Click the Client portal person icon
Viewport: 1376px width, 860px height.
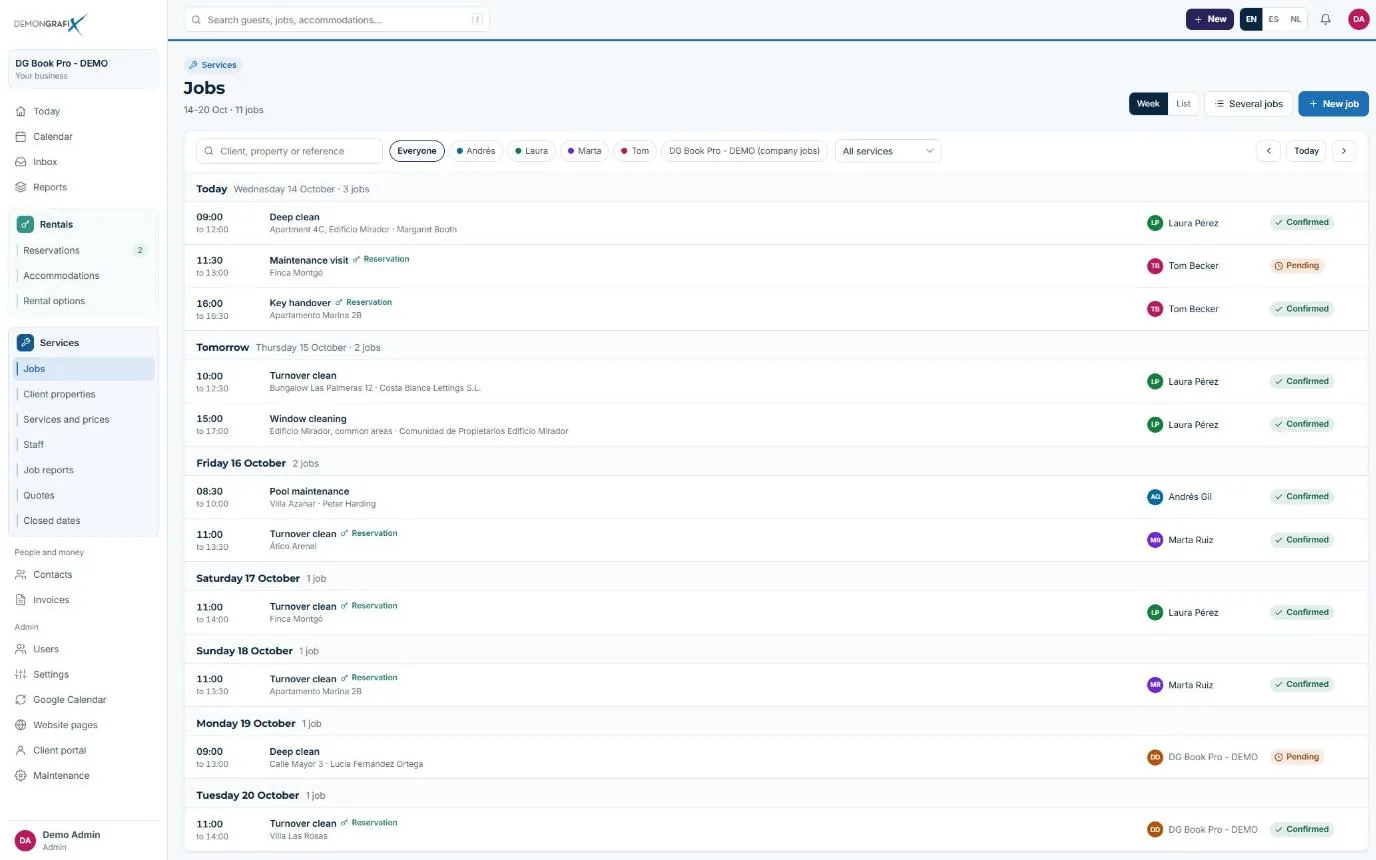[x=21, y=750]
